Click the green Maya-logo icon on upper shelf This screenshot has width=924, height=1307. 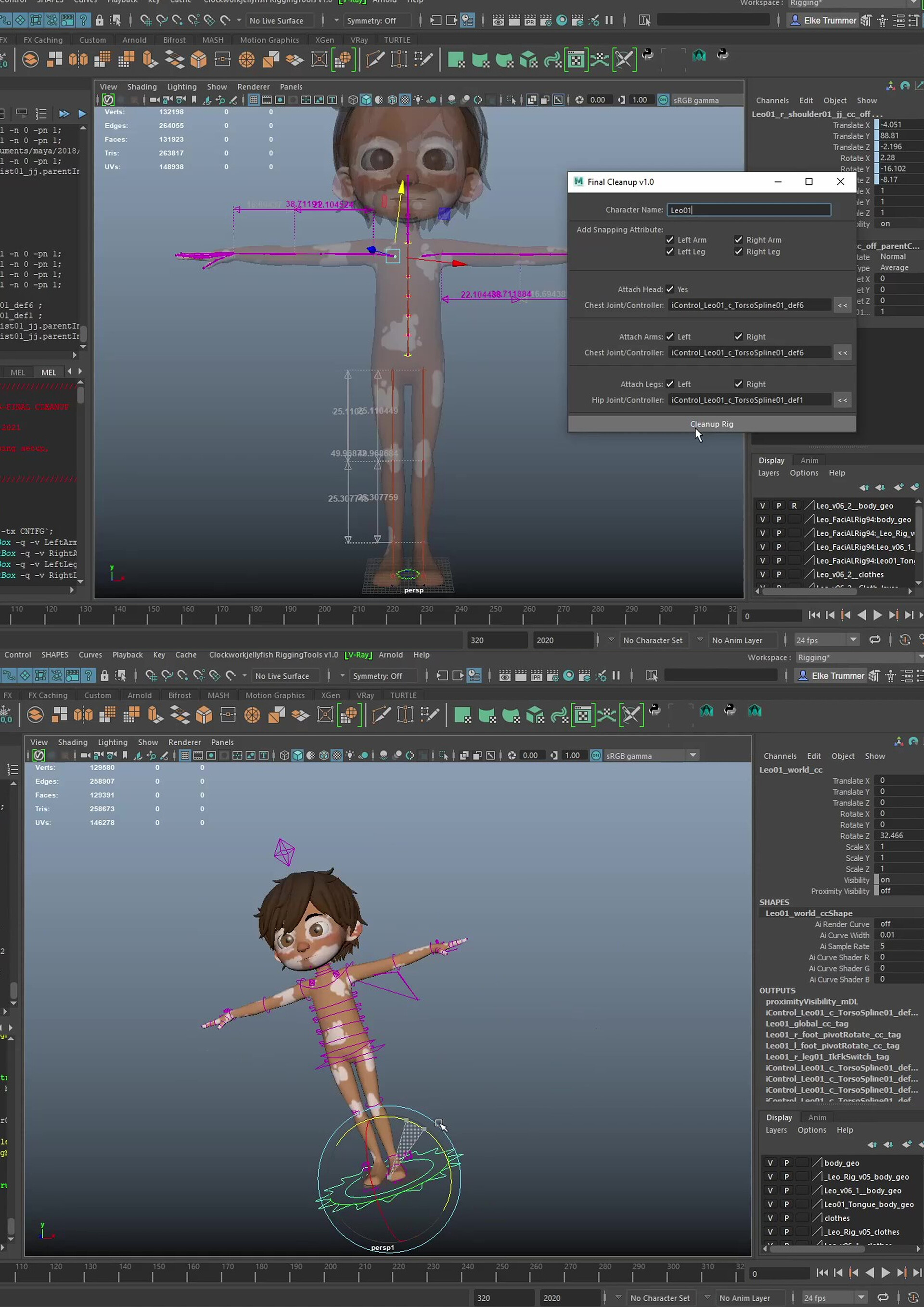point(699,55)
